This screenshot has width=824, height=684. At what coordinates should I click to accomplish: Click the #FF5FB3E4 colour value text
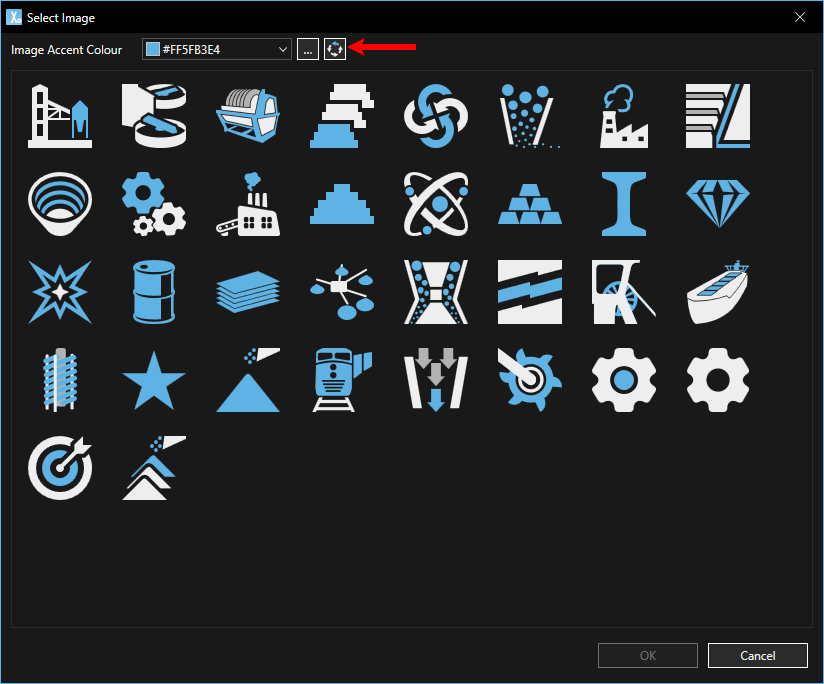[191, 50]
